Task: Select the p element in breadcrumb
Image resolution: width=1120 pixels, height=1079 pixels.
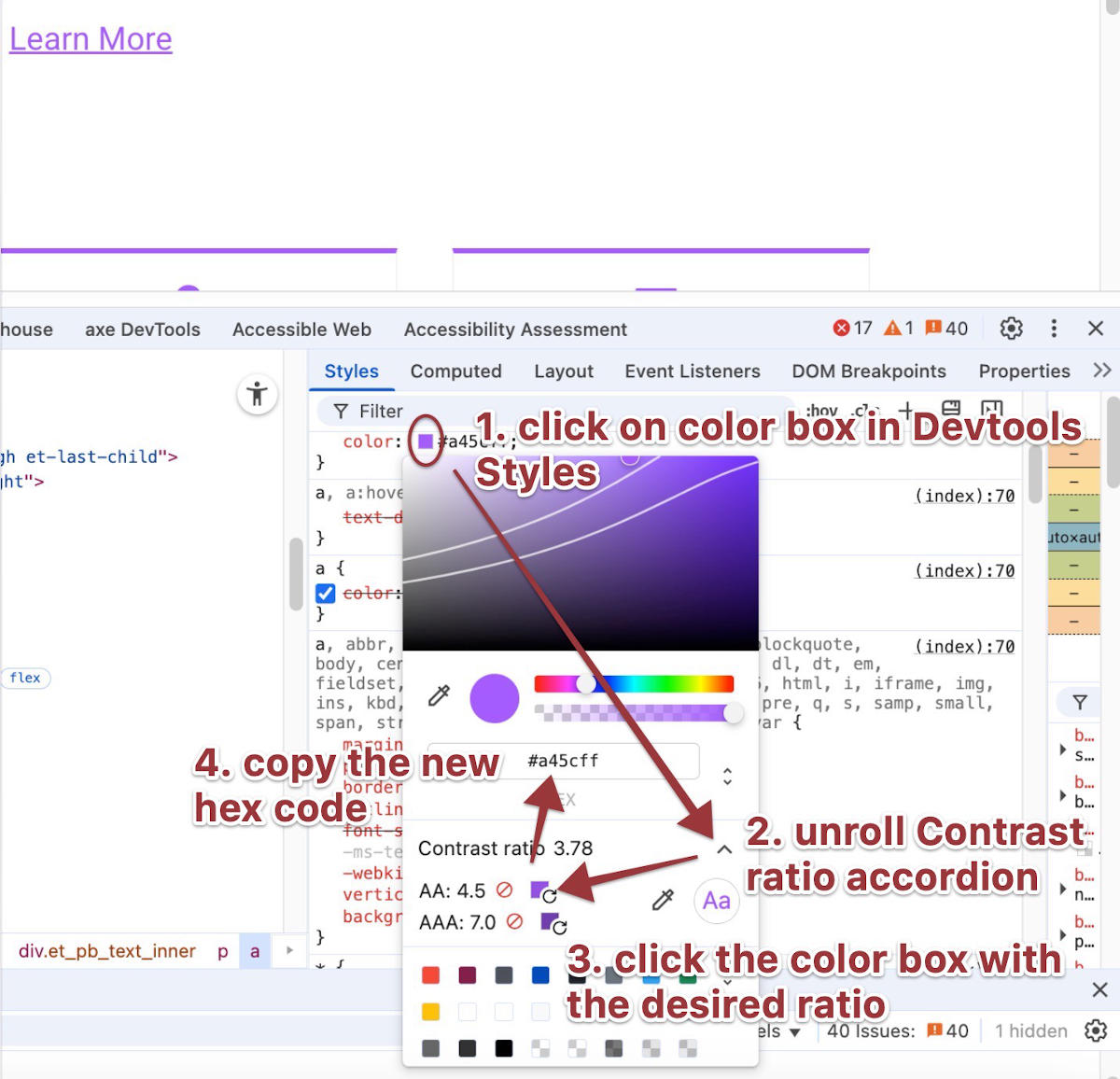Action: (222, 951)
